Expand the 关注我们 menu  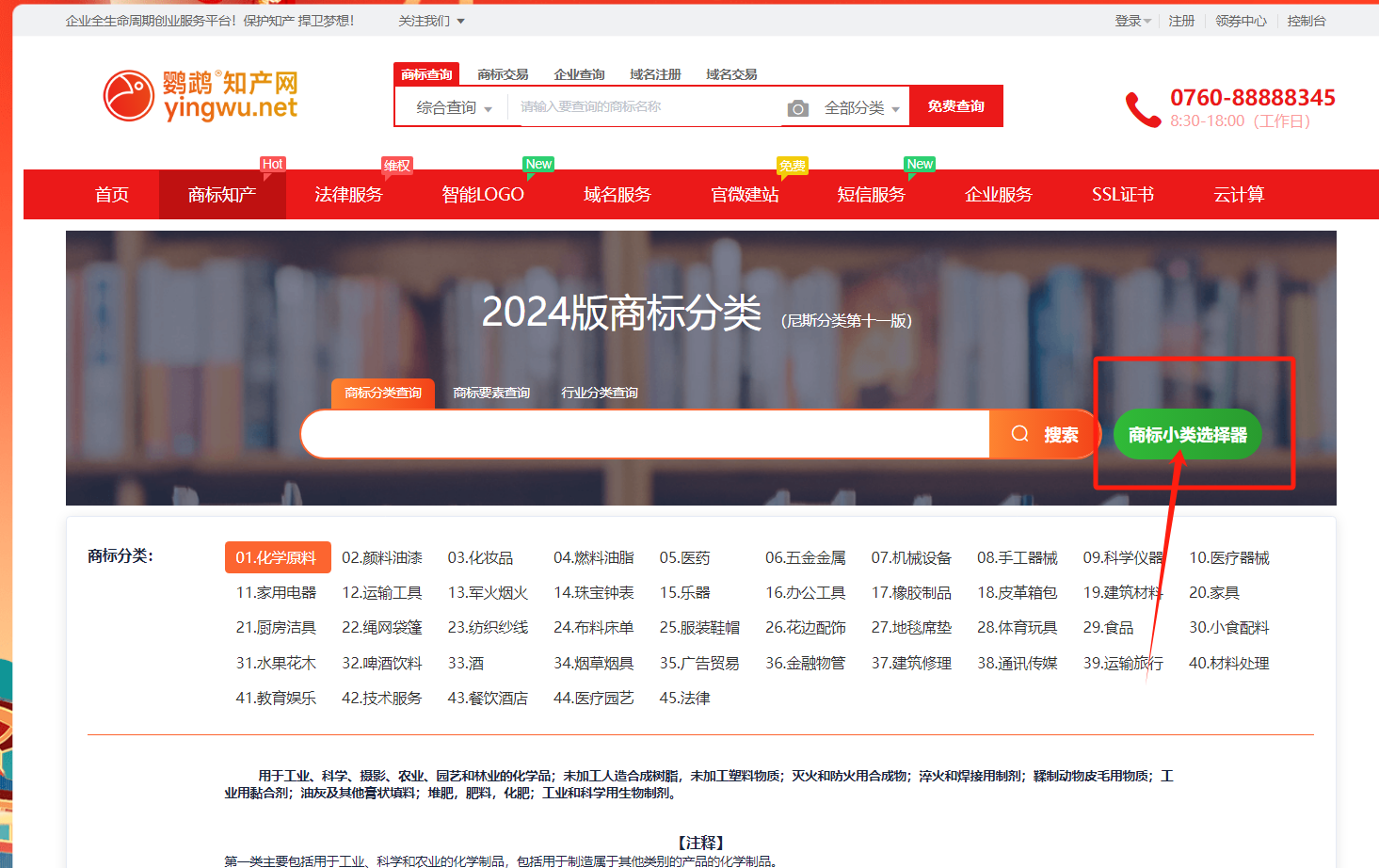pyautogui.click(x=431, y=21)
